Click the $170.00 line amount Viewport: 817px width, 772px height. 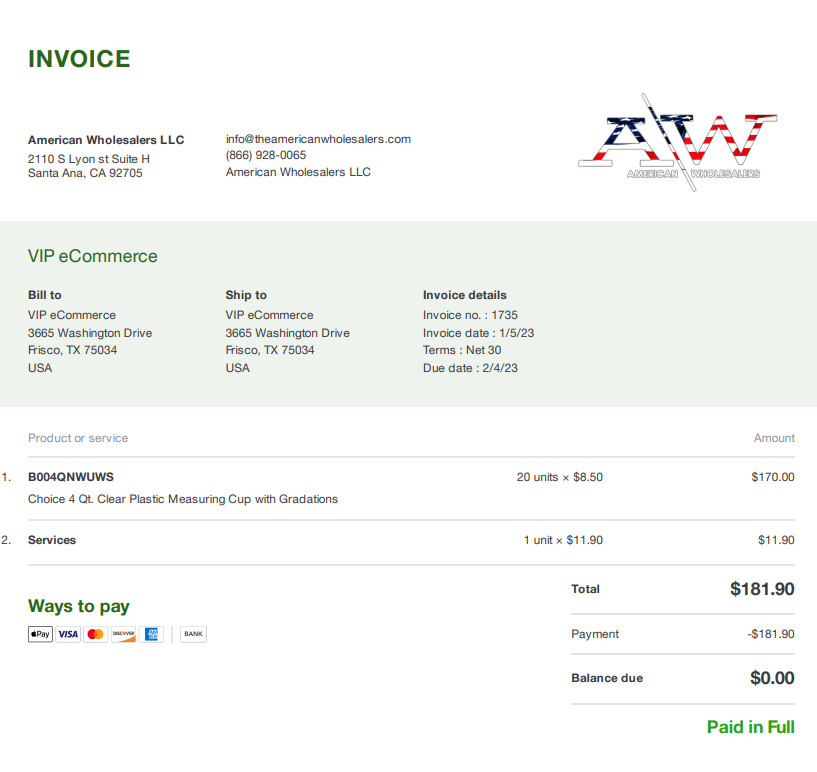pyautogui.click(x=773, y=477)
